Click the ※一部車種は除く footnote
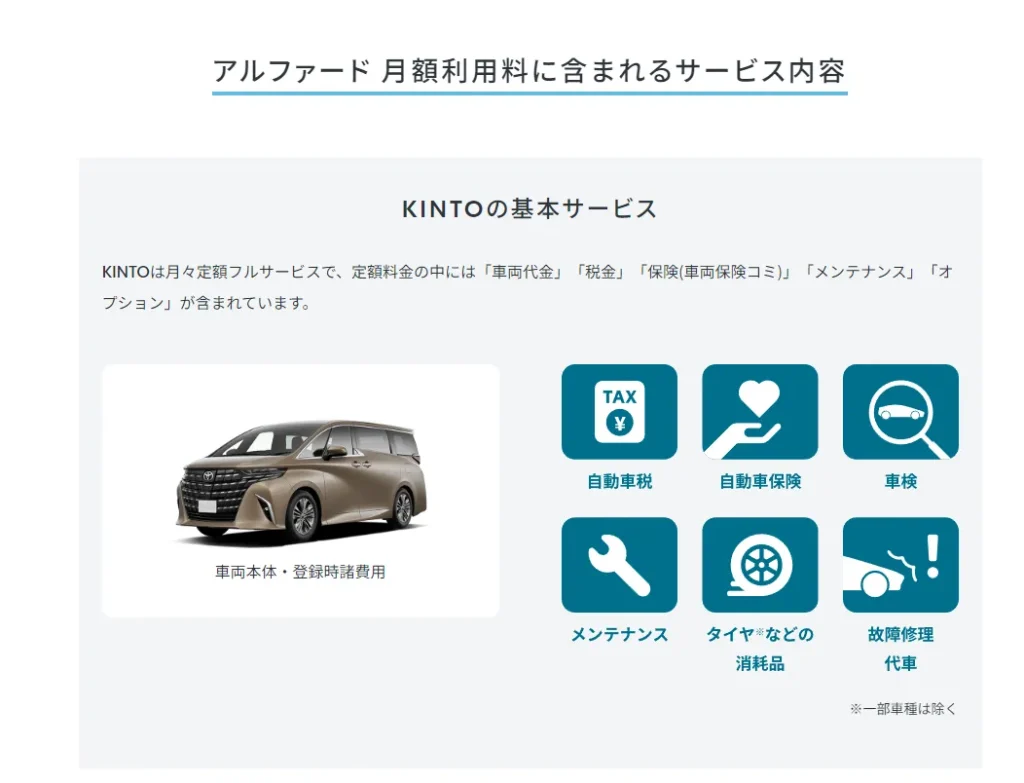 tap(903, 709)
